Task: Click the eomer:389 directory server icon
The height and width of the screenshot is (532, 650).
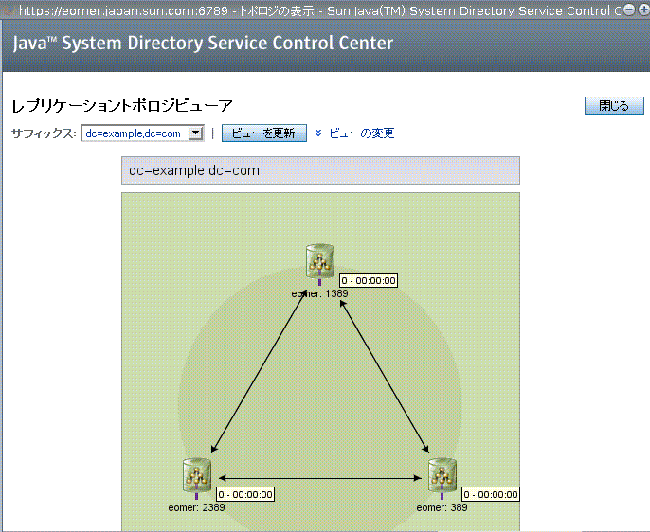Action: pos(442,475)
